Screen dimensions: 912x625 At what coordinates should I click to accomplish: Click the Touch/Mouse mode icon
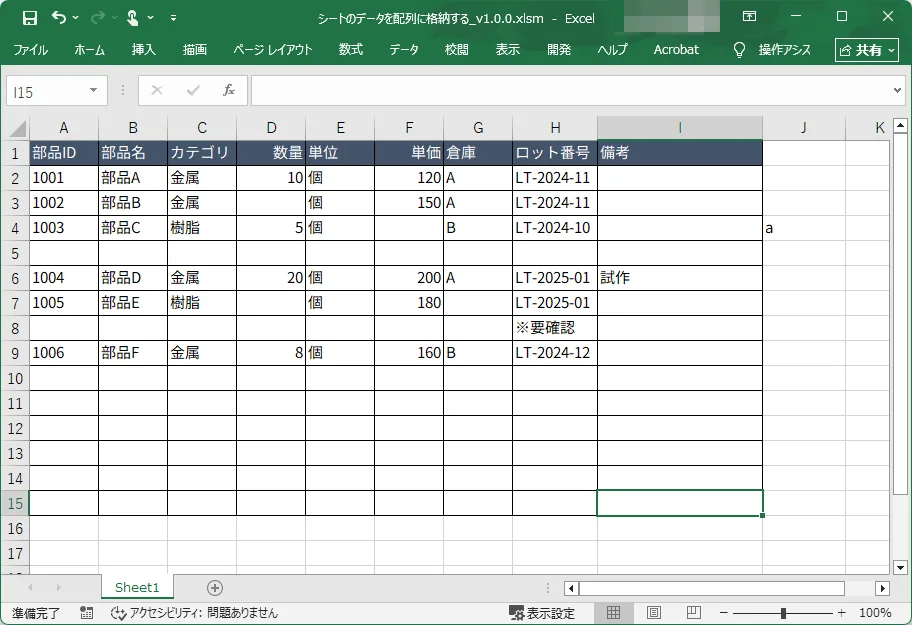[132, 18]
